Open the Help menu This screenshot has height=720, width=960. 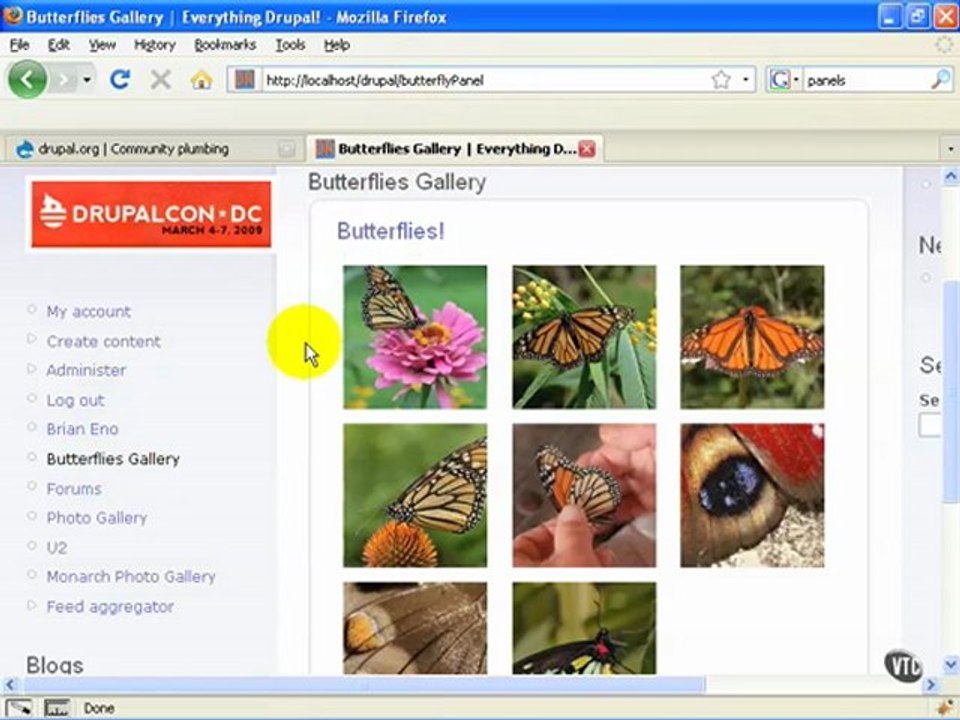coord(337,45)
